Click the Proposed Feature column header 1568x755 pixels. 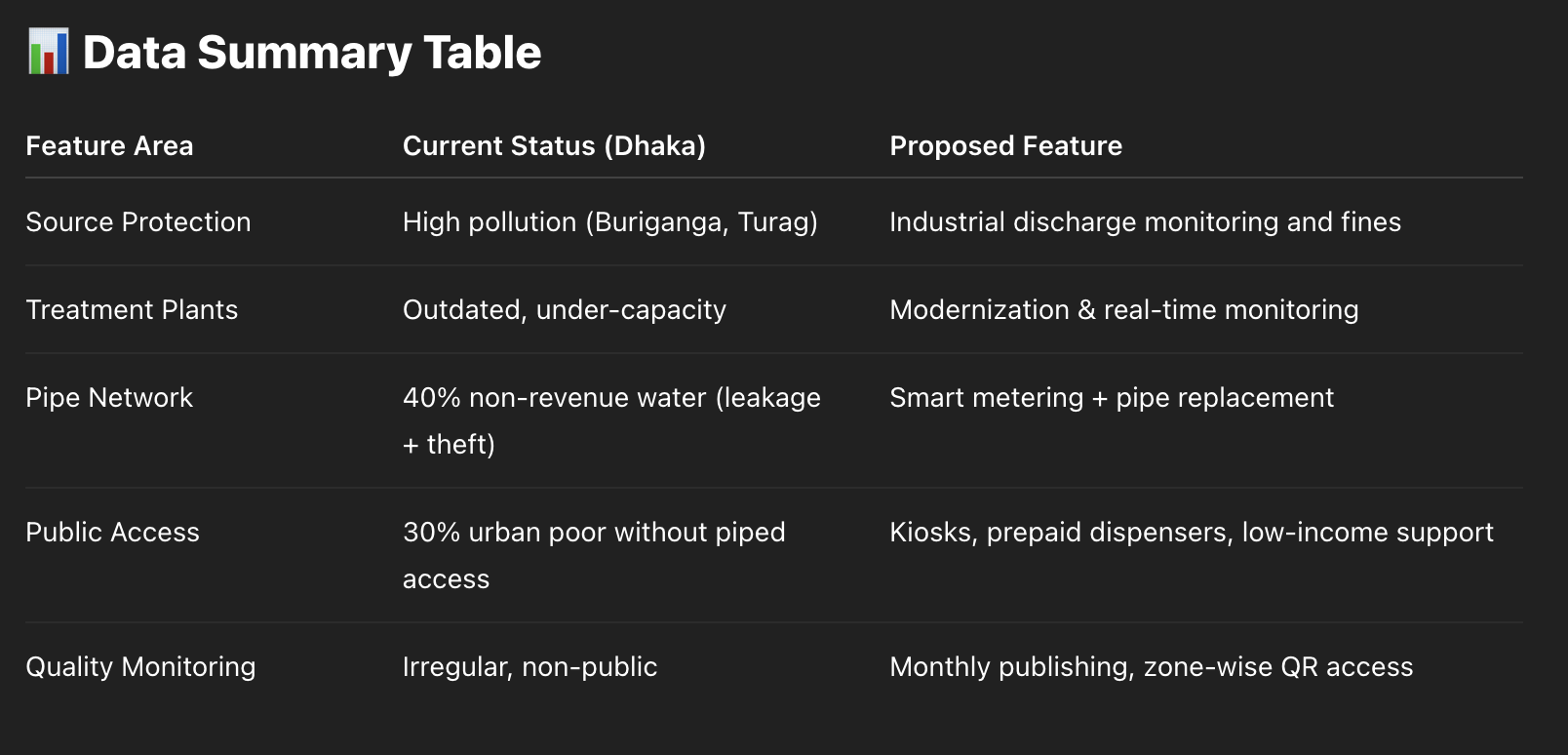click(1005, 146)
